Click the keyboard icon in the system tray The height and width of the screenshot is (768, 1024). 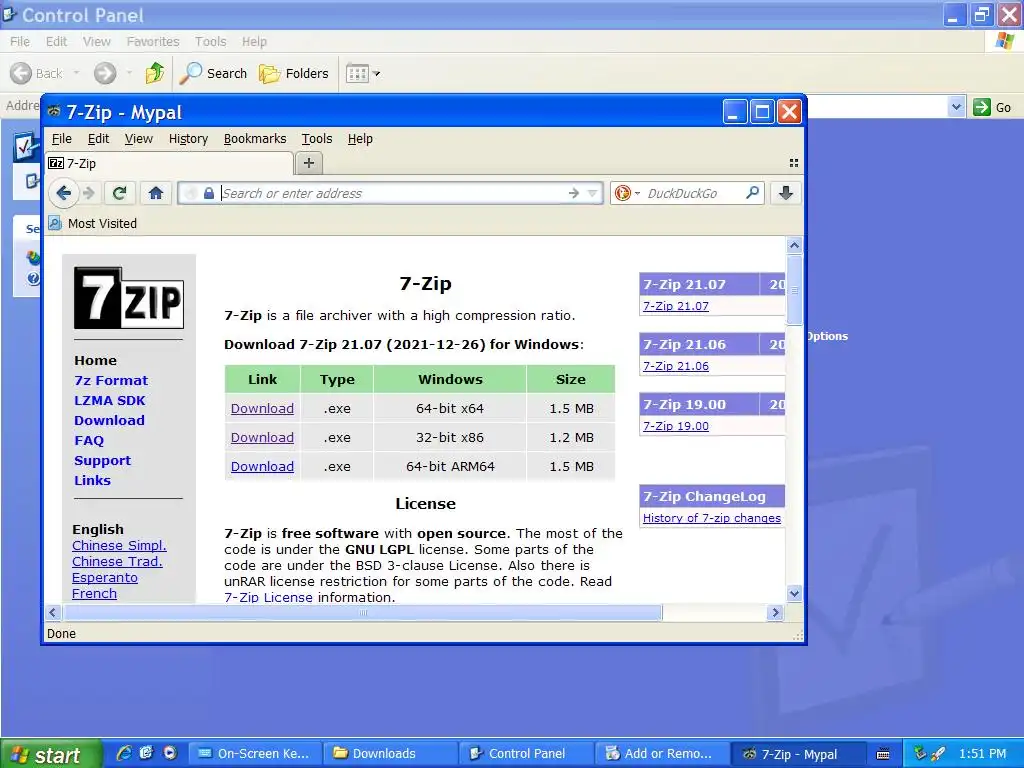(x=883, y=754)
